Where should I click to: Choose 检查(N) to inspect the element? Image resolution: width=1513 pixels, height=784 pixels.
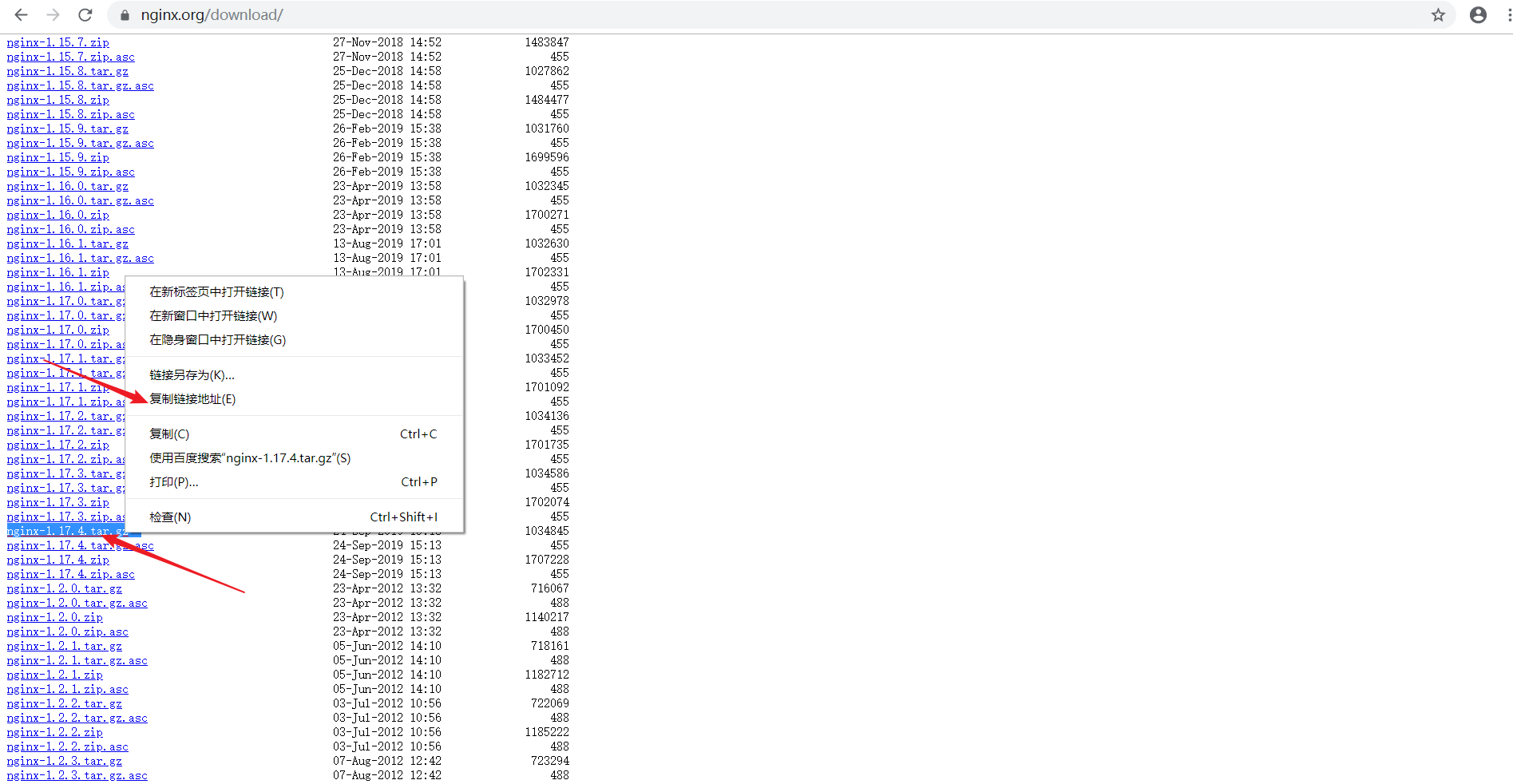[295, 517]
